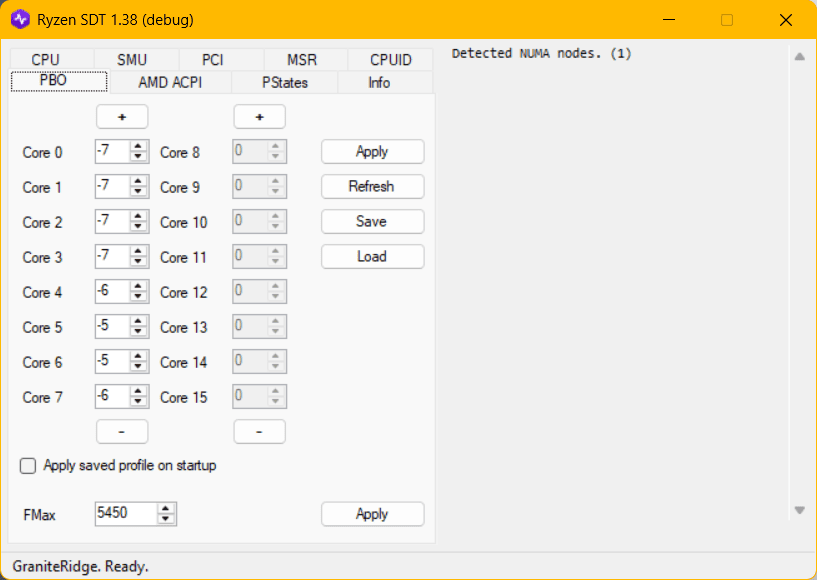The image size is (817, 580).
Task: Open the PStates tab
Action: (284, 83)
